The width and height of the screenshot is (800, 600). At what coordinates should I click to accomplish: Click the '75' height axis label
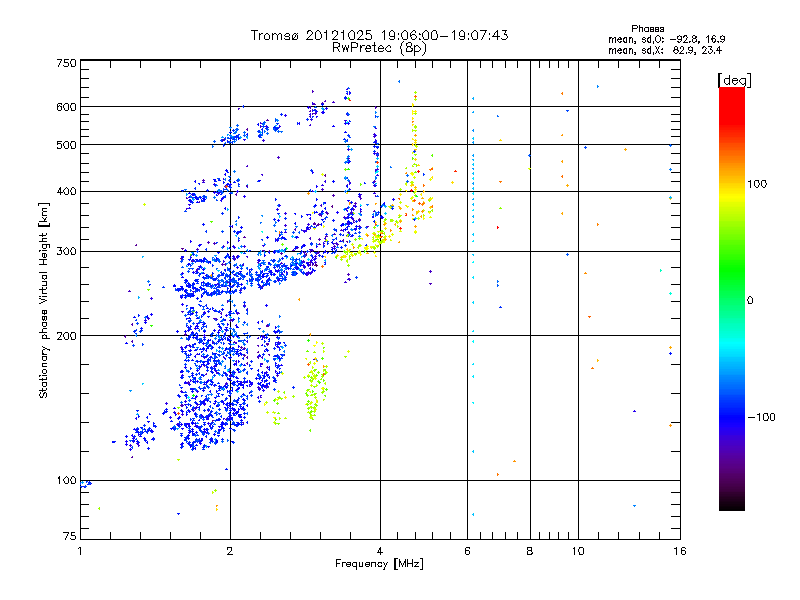click(x=70, y=536)
